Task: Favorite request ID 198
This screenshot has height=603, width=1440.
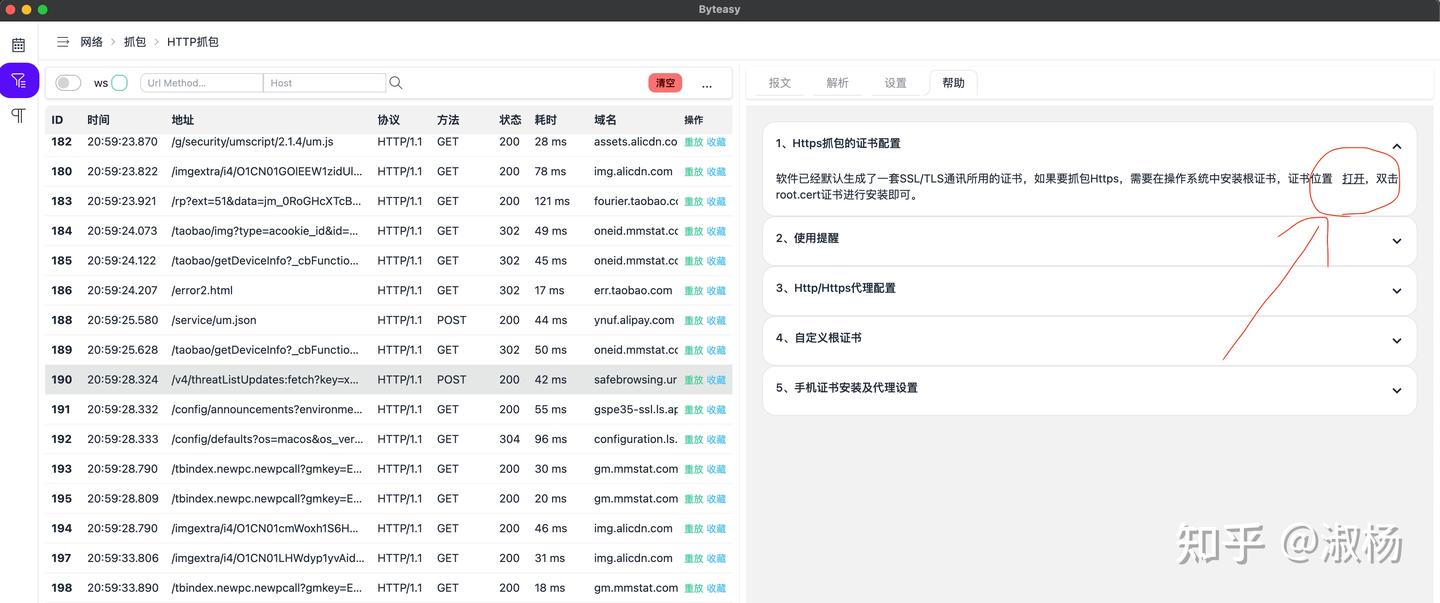Action: tap(716, 589)
